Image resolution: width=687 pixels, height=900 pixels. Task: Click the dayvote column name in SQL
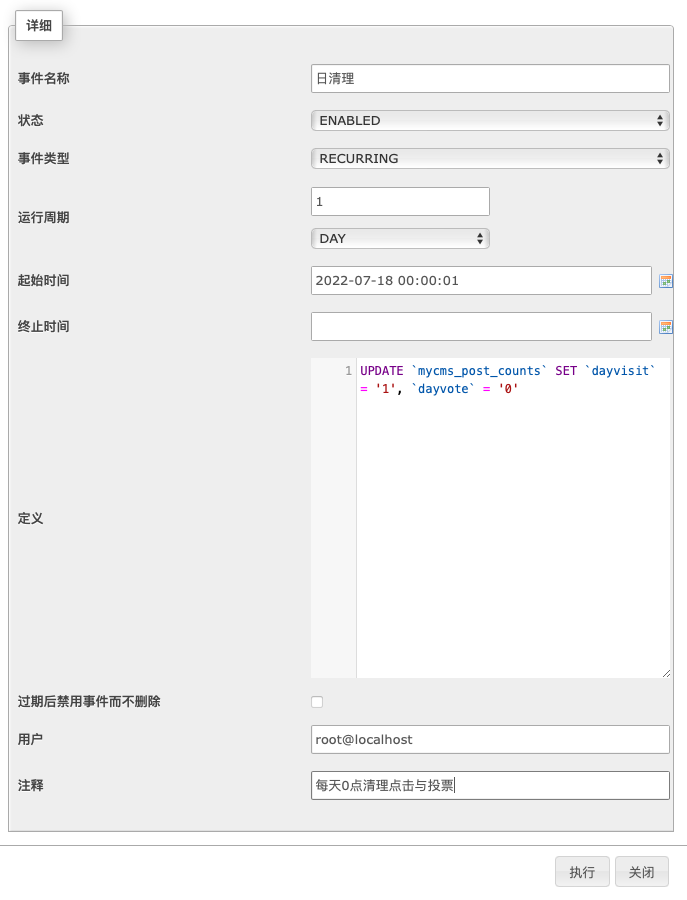pos(441,388)
